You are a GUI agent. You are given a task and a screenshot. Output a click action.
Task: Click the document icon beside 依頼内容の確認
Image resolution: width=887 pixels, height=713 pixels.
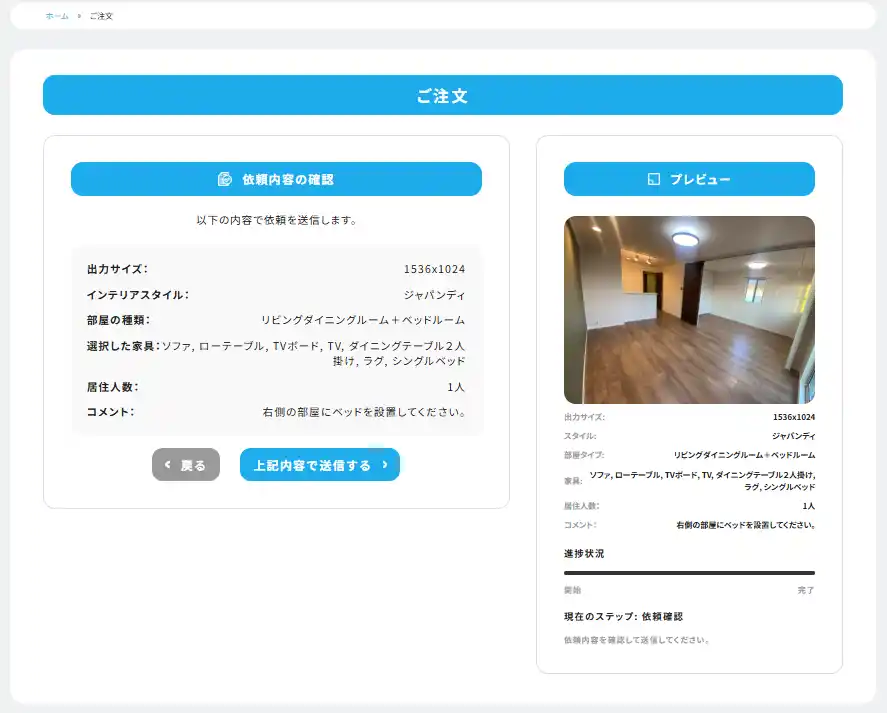[225, 179]
